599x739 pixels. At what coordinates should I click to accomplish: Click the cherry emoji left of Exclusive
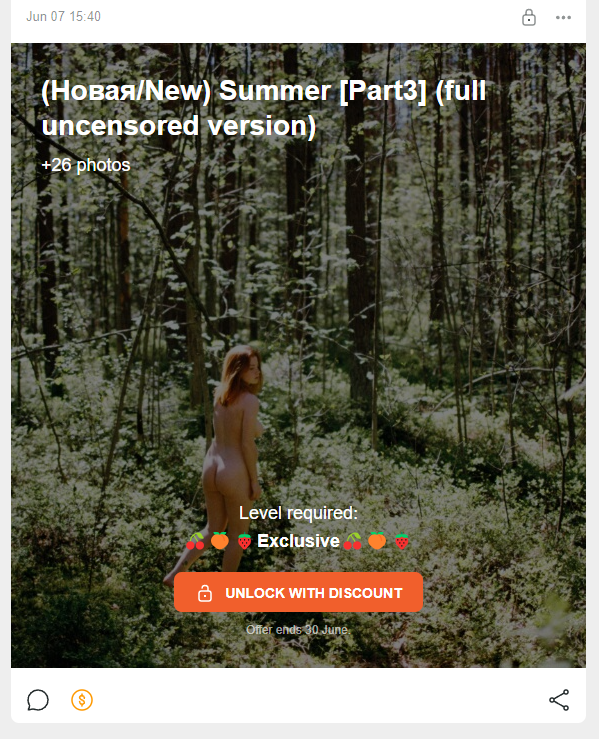[x=195, y=541]
